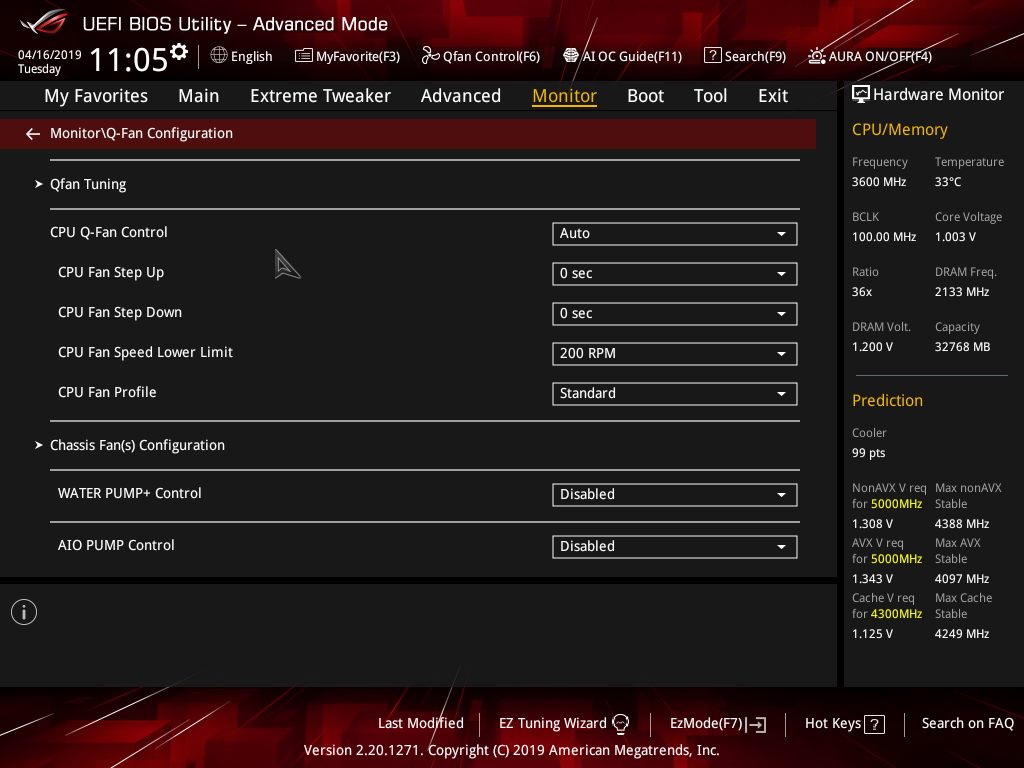Go to the Advanced tab
1024x768 pixels.
tap(460, 96)
